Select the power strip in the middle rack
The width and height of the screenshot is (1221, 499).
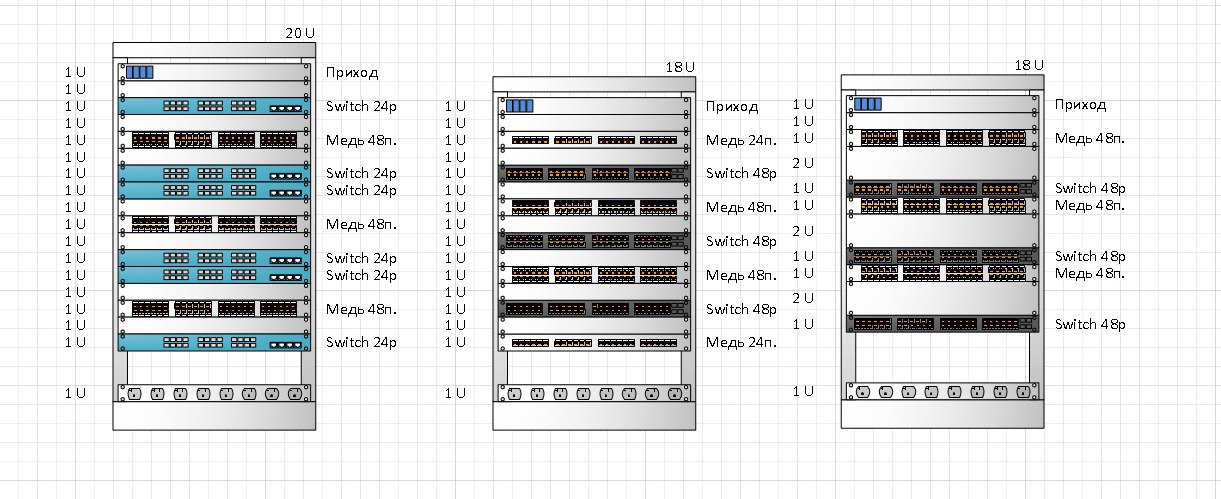click(x=593, y=393)
